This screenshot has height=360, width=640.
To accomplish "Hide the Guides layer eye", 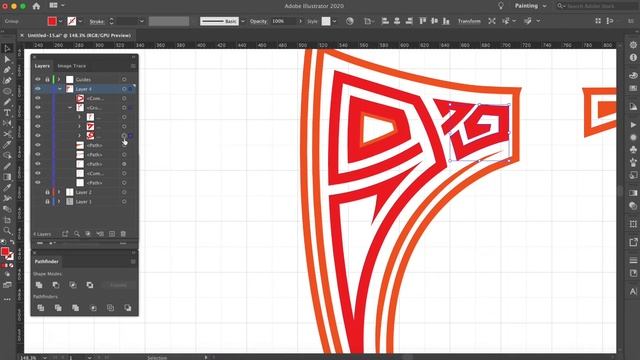I will 38,79.
